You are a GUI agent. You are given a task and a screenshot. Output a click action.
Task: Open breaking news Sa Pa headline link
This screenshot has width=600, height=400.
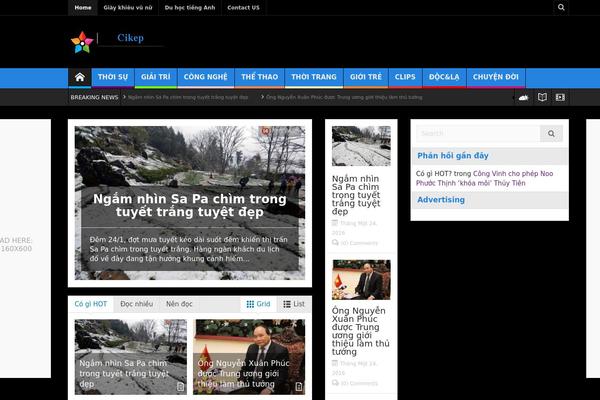pyautogui.click(x=188, y=98)
